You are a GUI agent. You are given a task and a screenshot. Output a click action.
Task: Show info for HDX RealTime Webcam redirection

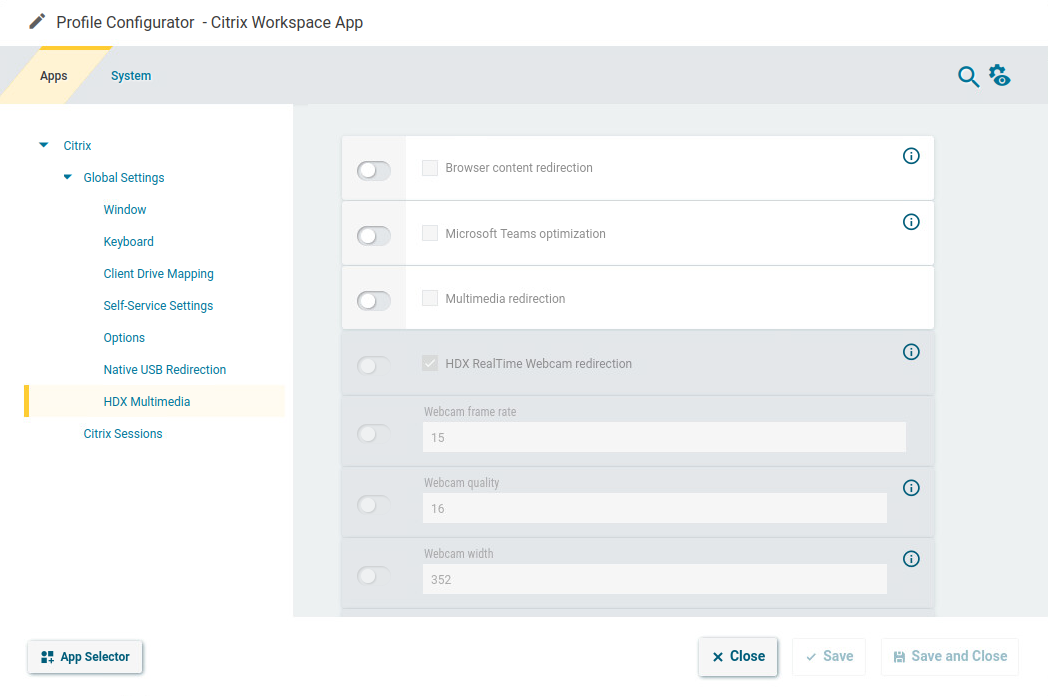coord(911,352)
